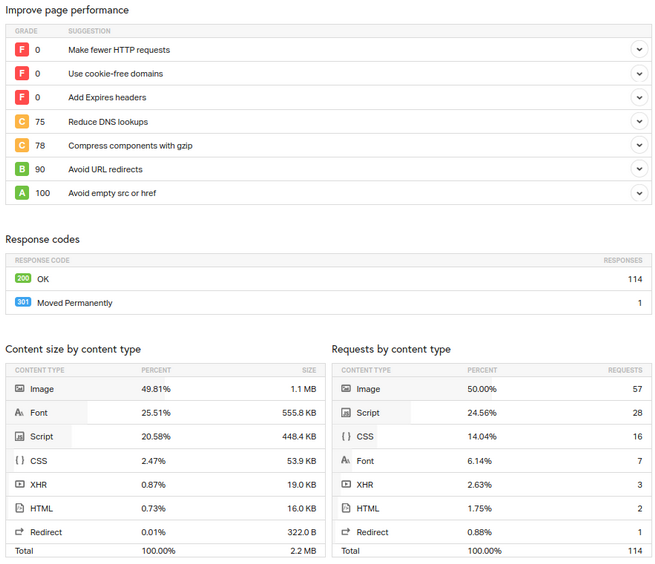
Task: Show details for 'Avoid URL redirects'
Action: click(639, 169)
